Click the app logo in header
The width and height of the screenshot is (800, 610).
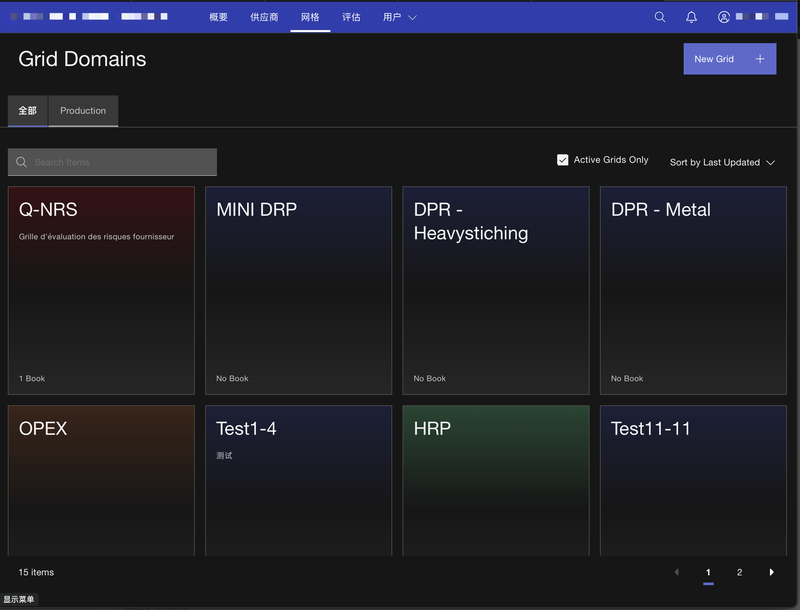[x=89, y=16]
